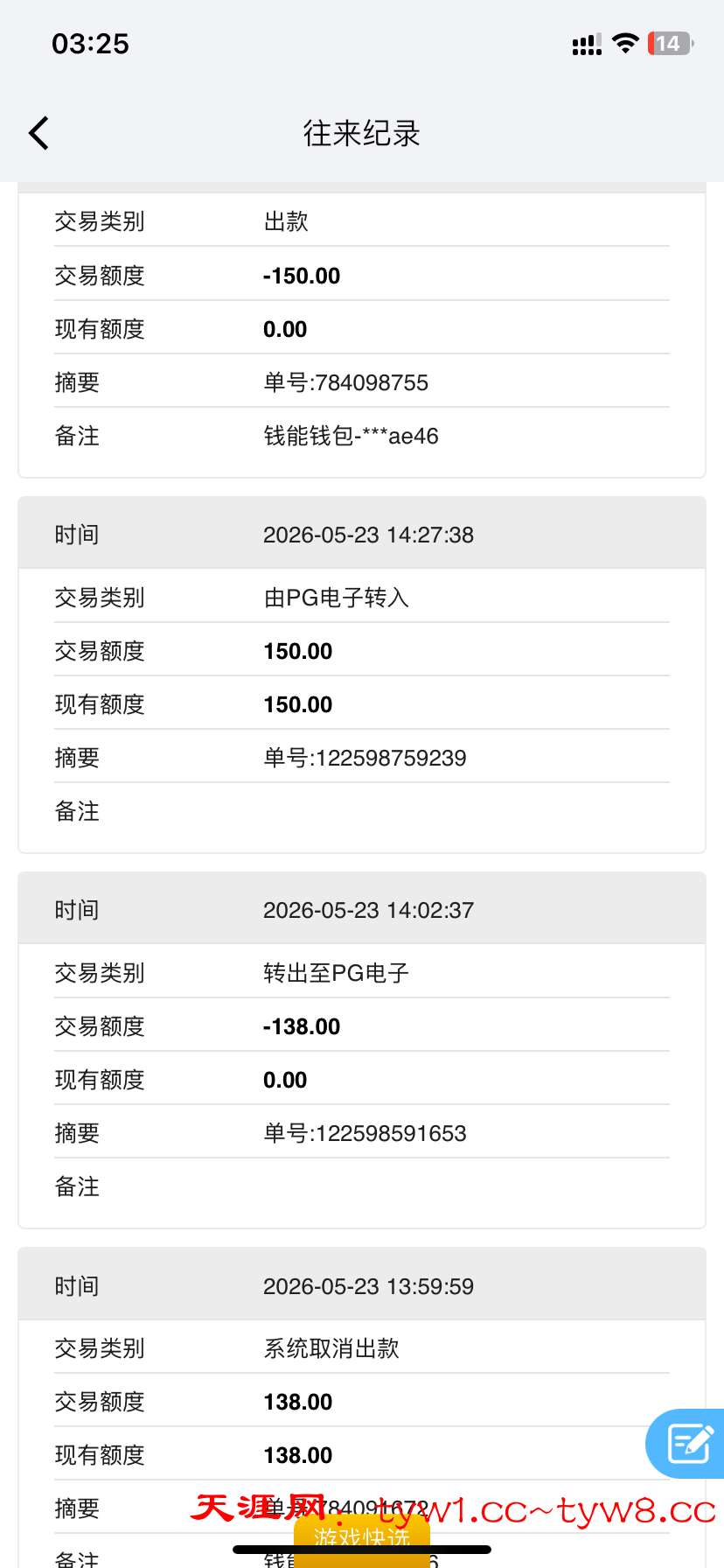Select order number 122598591653

(365, 1133)
